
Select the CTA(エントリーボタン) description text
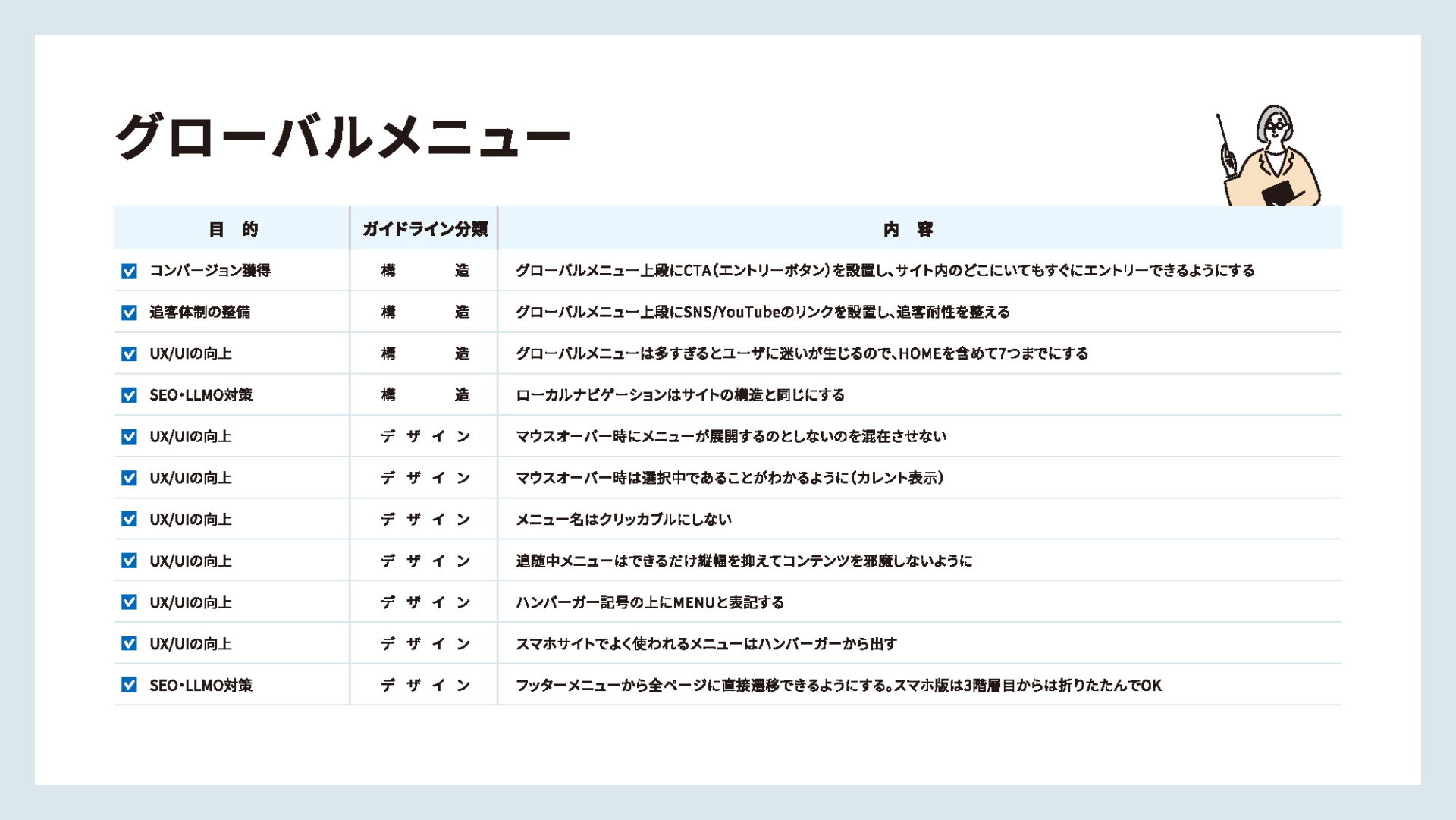884,271
